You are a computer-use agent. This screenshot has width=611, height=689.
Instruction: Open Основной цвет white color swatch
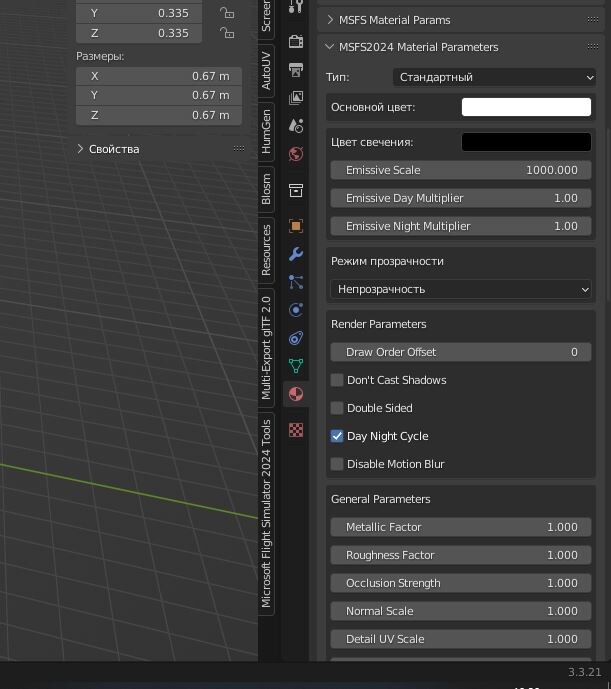[x=526, y=107]
